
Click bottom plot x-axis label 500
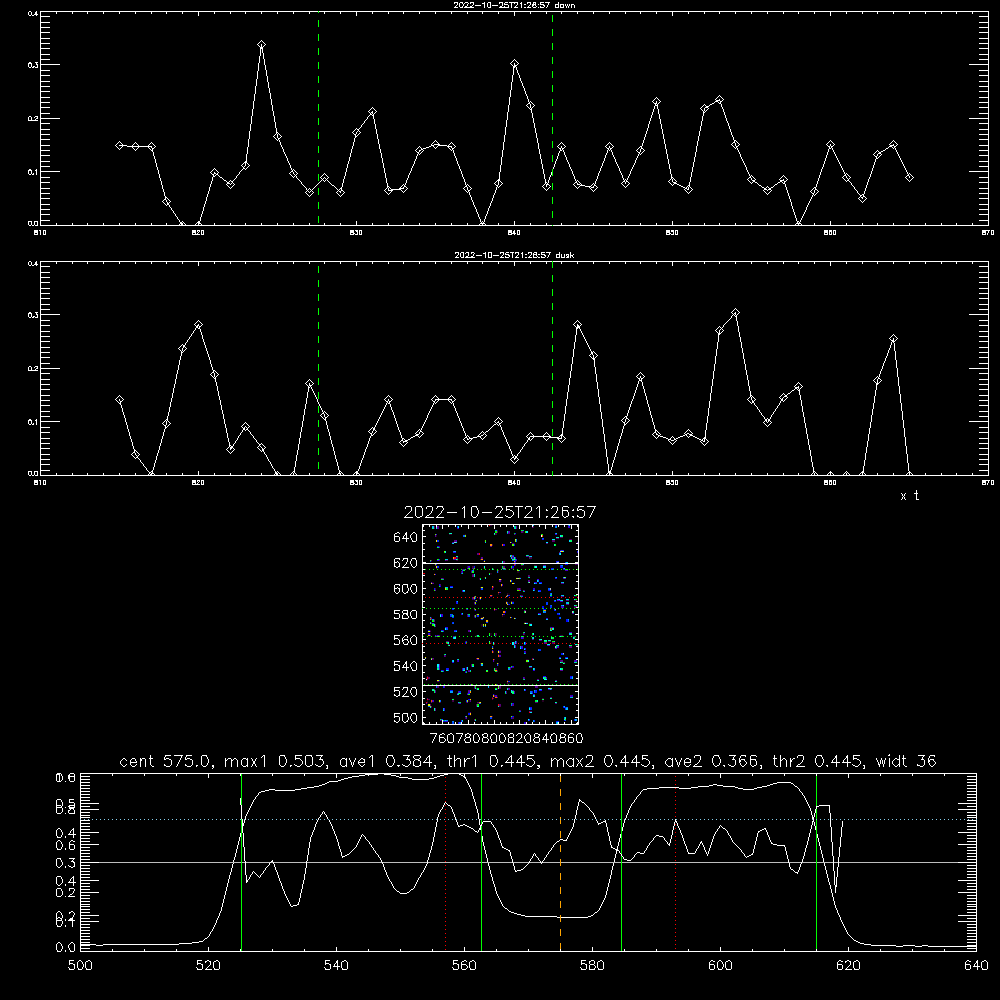80,966
